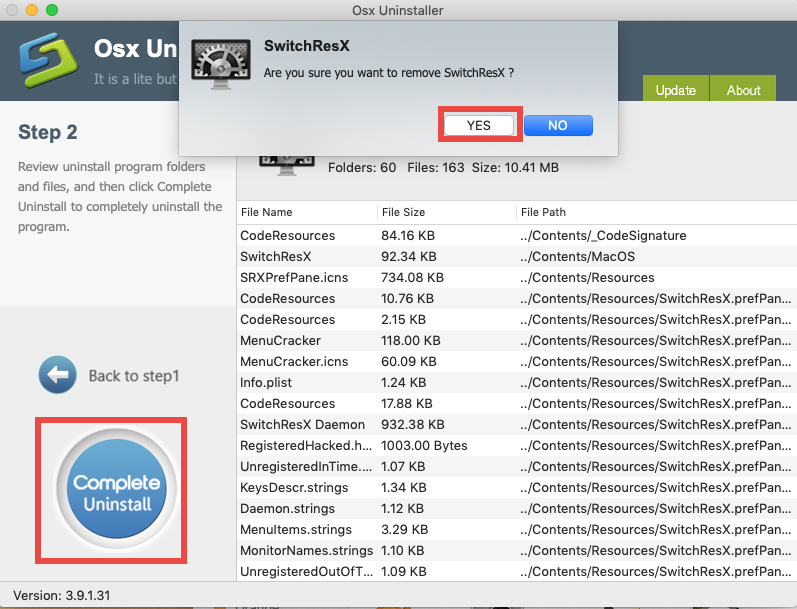The height and width of the screenshot is (609, 797).
Task: Click NO to cancel removal
Action: (x=558, y=126)
